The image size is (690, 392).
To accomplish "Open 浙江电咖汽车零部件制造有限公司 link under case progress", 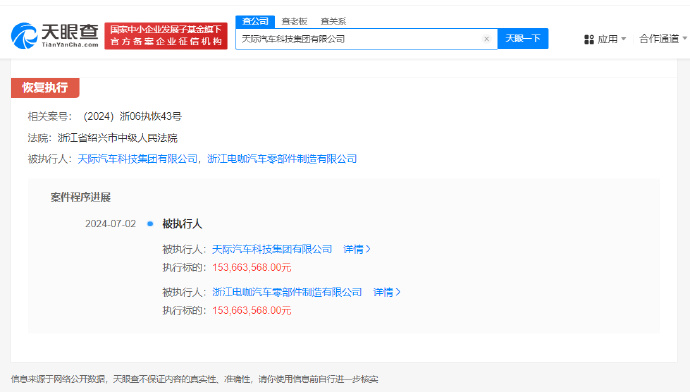I will pyautogui.click(x=287, y=292).
